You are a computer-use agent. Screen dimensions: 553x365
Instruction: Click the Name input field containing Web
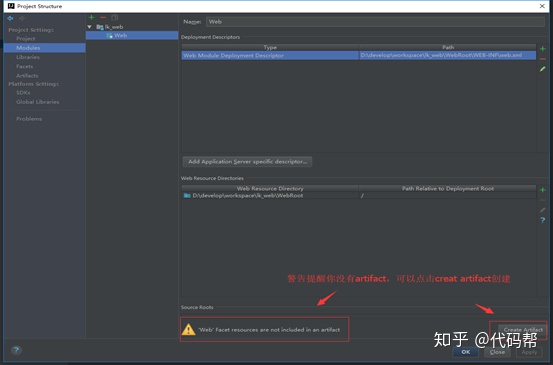[375, 22]
